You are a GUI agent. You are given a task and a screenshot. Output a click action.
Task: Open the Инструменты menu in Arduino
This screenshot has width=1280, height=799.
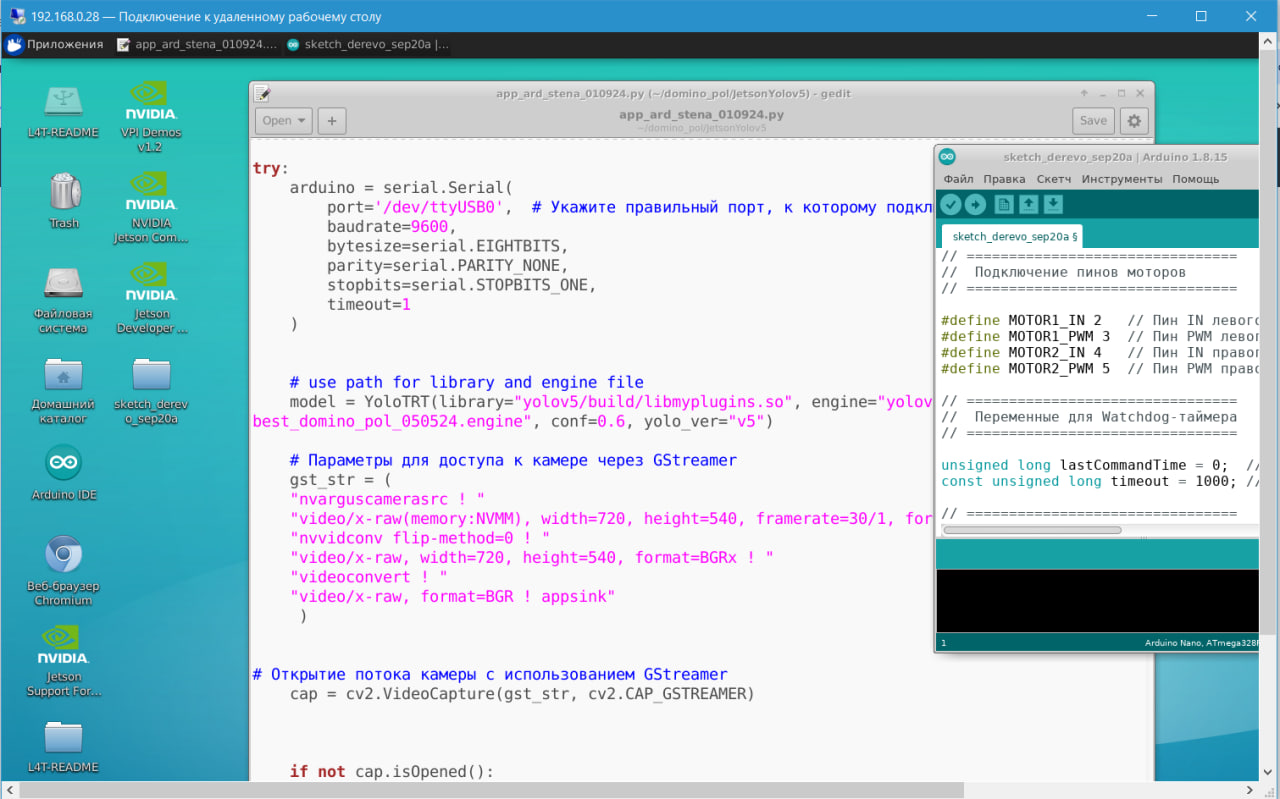click(1121, 179)
